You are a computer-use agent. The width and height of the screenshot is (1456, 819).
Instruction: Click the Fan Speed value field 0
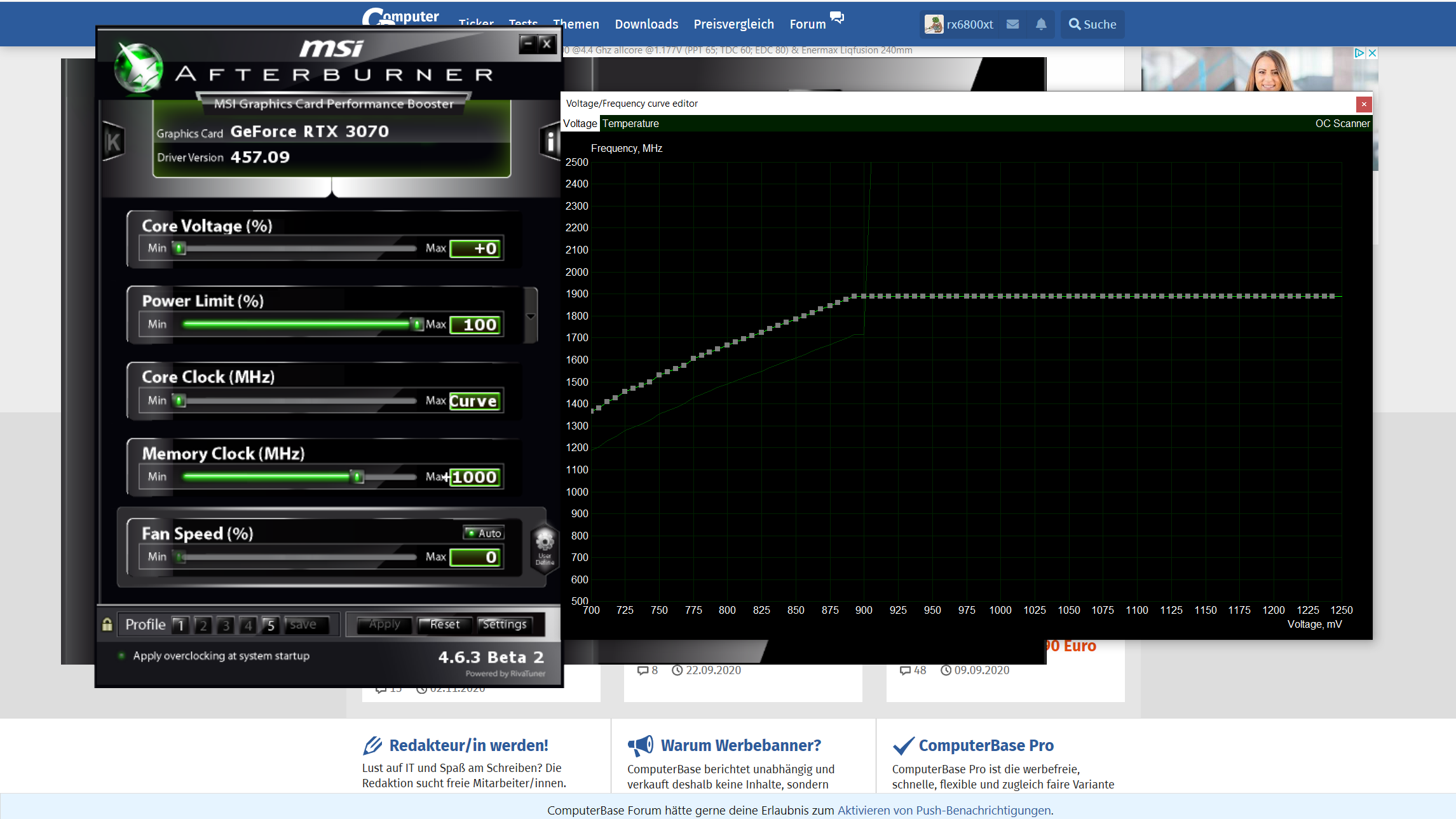(476, 557)
